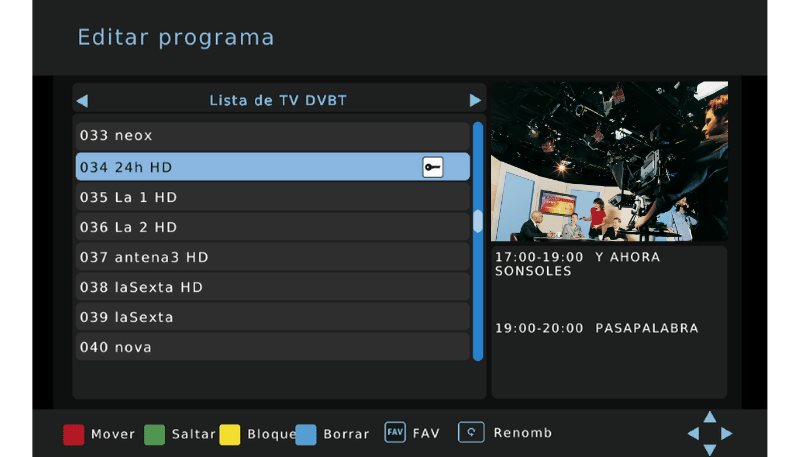Click the Renomb recall icon
The width and height of the screenshot is (800, 457).
[x=471, y=432]
